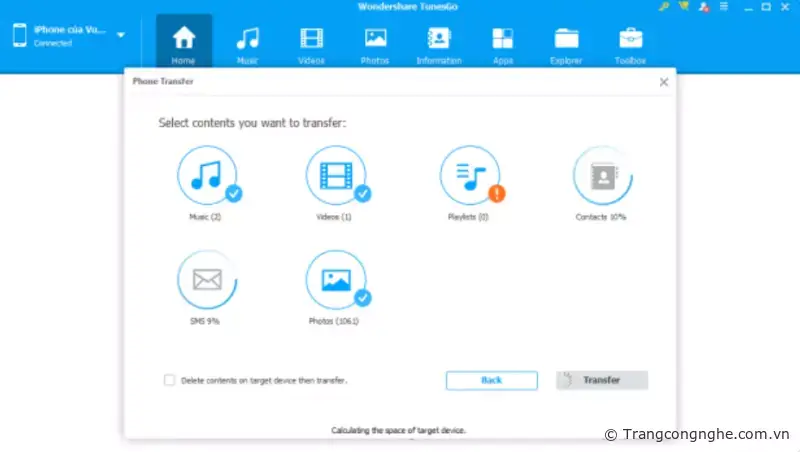Switch to the Home tab
The width and height of the screenshot is (800, 452).
183,44
